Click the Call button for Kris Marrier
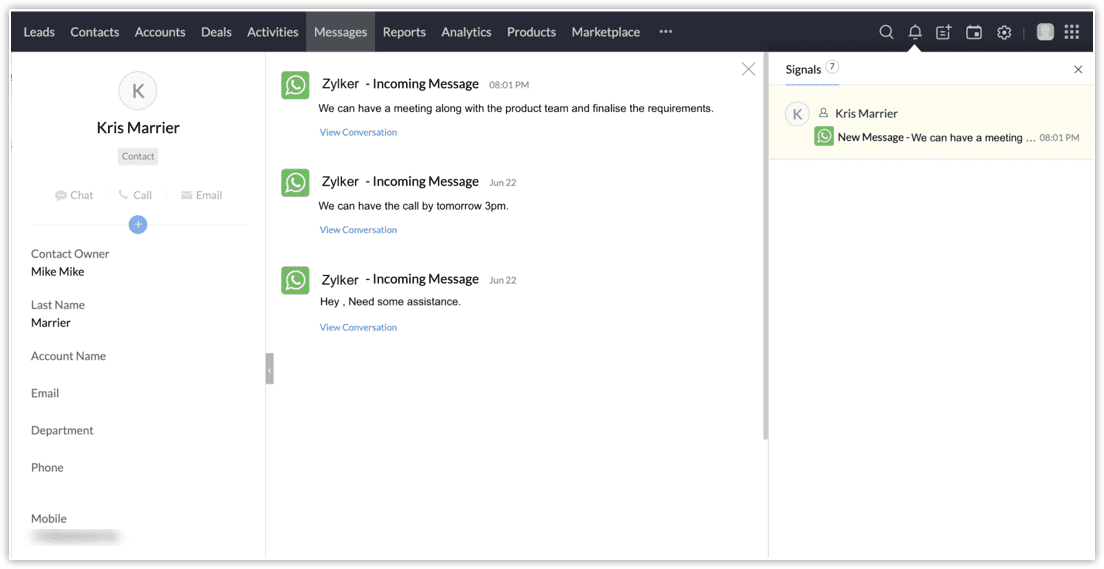Screen dimensions: 1104x569 tap(135, 195)
